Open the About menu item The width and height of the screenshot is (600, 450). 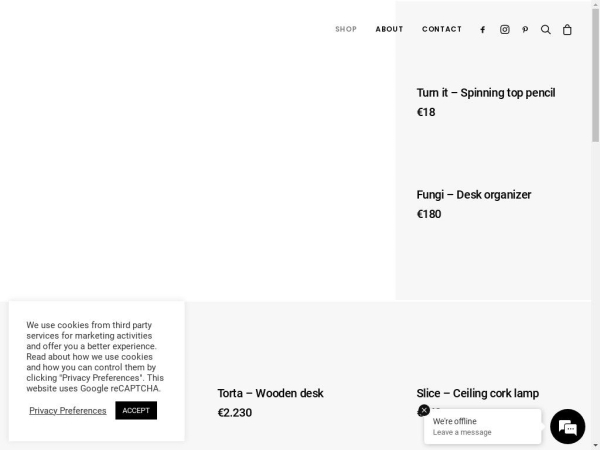389,29
